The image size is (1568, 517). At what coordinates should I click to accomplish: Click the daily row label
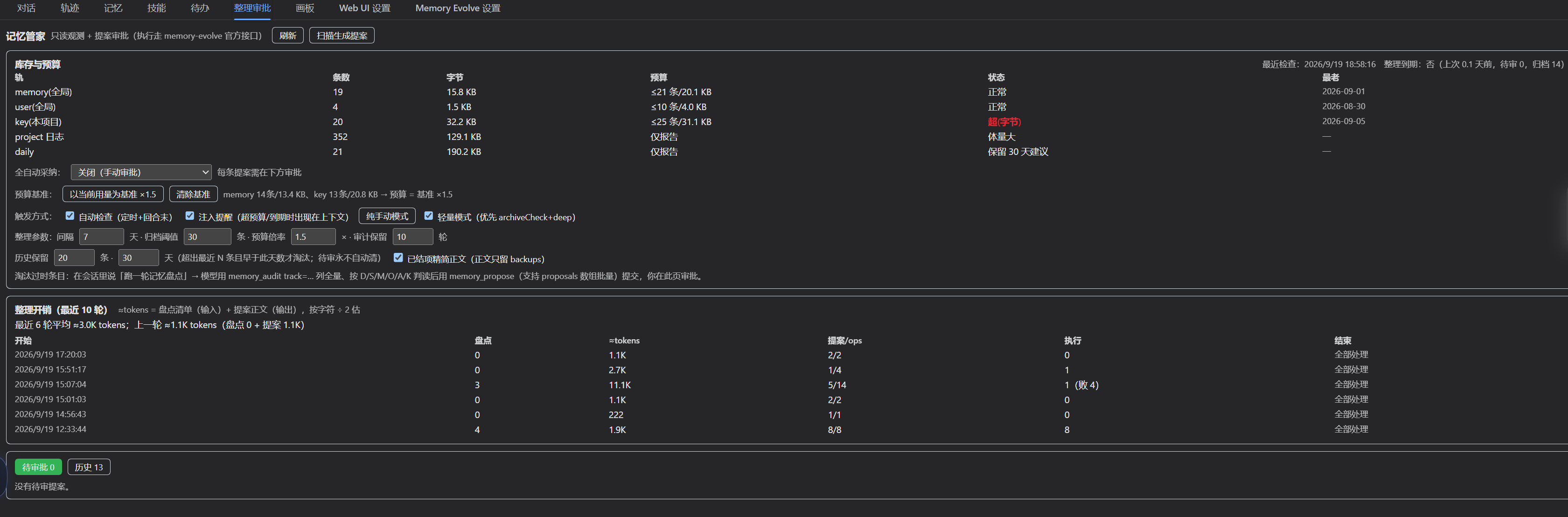(24, 152)
